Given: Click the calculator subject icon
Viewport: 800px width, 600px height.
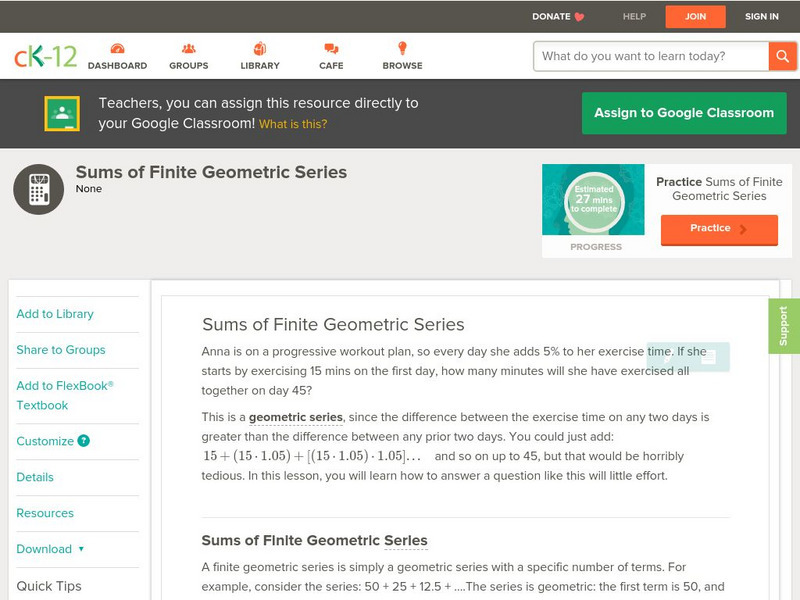Looking at the screenshot, I should click(39, 189).
